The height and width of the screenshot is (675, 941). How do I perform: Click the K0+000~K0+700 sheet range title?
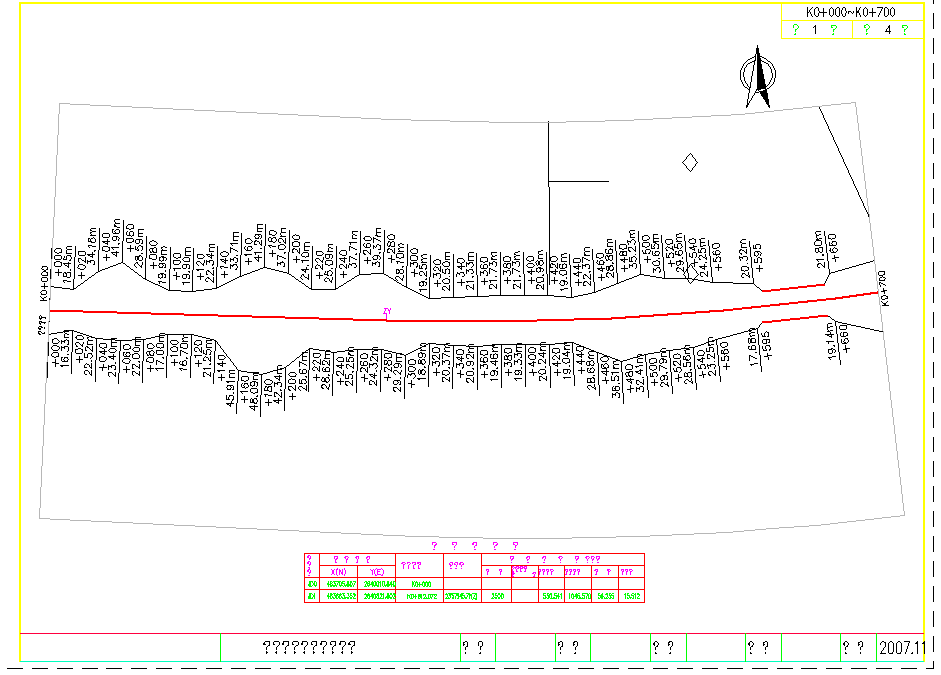[x=850, y=12]
